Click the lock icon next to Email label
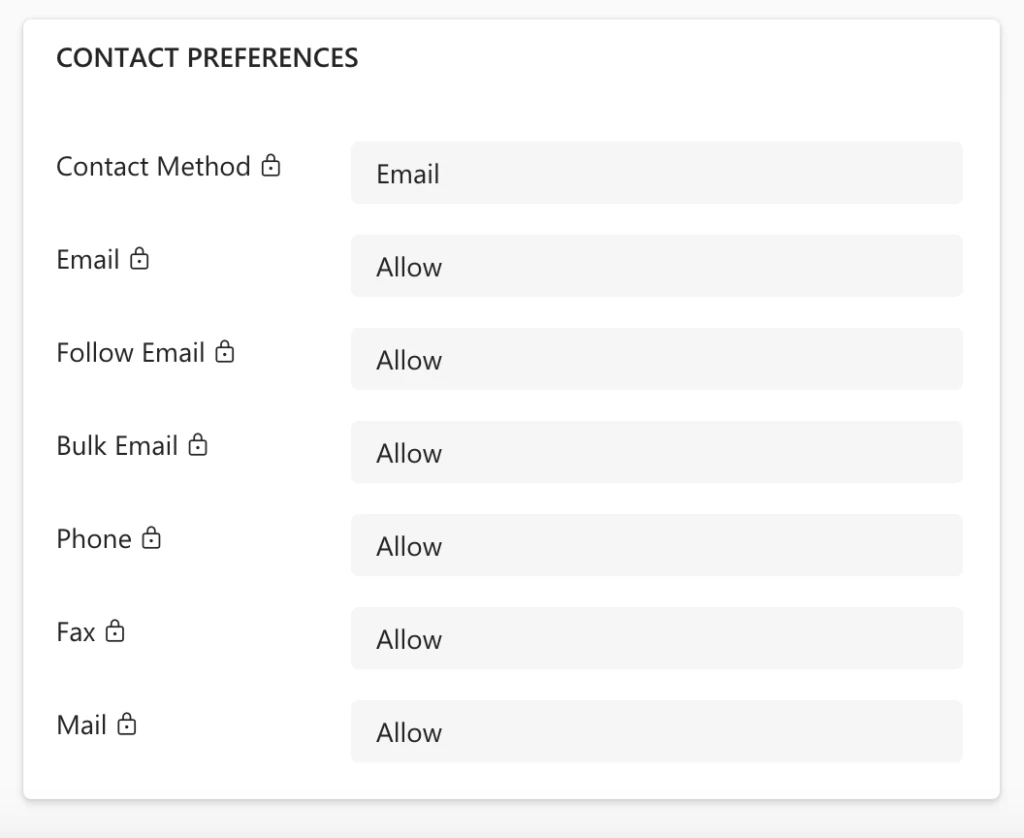The image size is (1024, 838). pos(140,260)
